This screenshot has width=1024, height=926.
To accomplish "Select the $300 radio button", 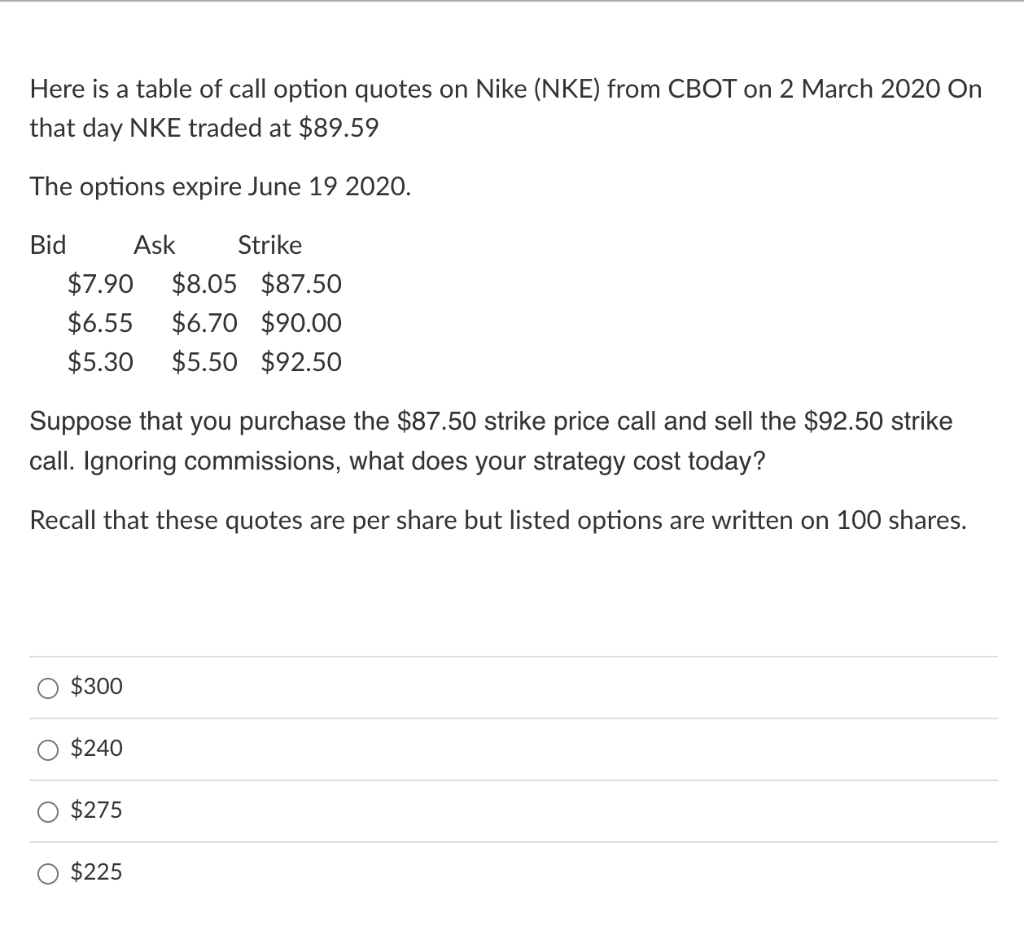I will (48, 688).
